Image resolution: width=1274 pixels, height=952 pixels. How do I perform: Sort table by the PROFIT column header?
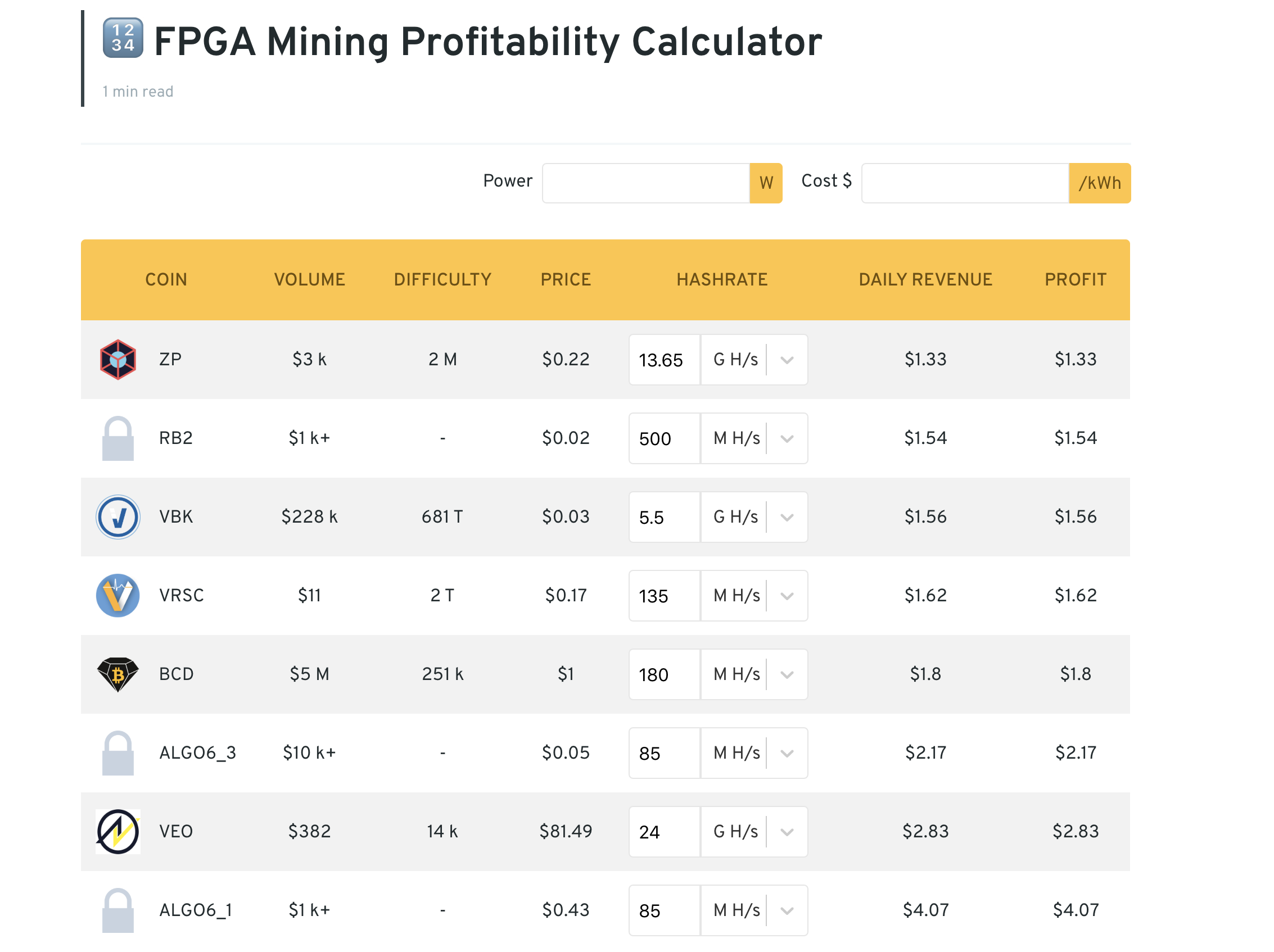(x=1075, y=280)
